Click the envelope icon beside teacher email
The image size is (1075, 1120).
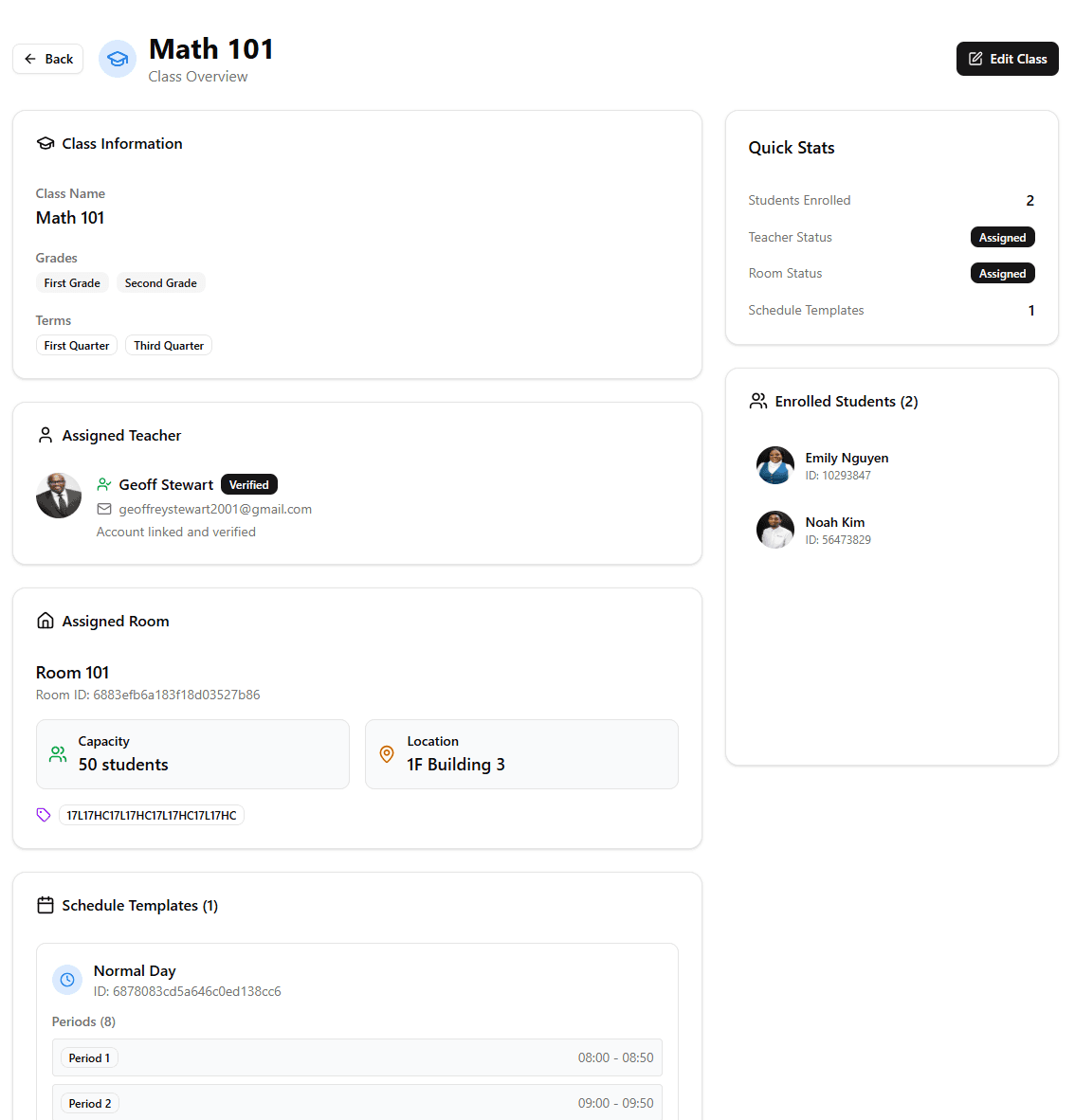[x=104, y=509]
